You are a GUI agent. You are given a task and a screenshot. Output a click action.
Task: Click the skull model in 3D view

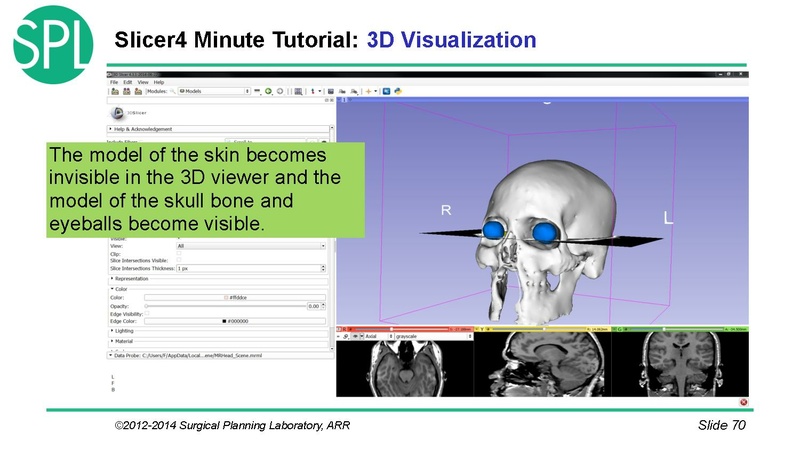548,240
